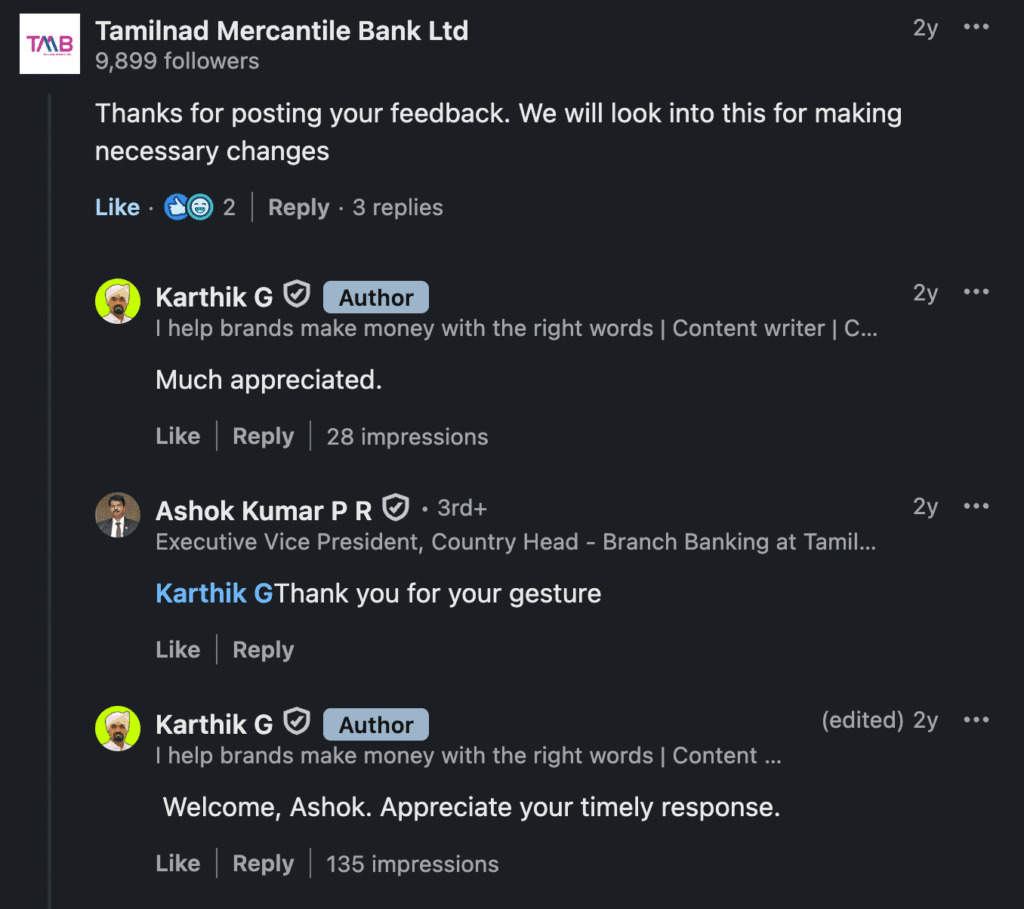1024x909 pixels.
Task: Open three-dot menu on Ashok Kumar's comment
Action: pos(976,506)
